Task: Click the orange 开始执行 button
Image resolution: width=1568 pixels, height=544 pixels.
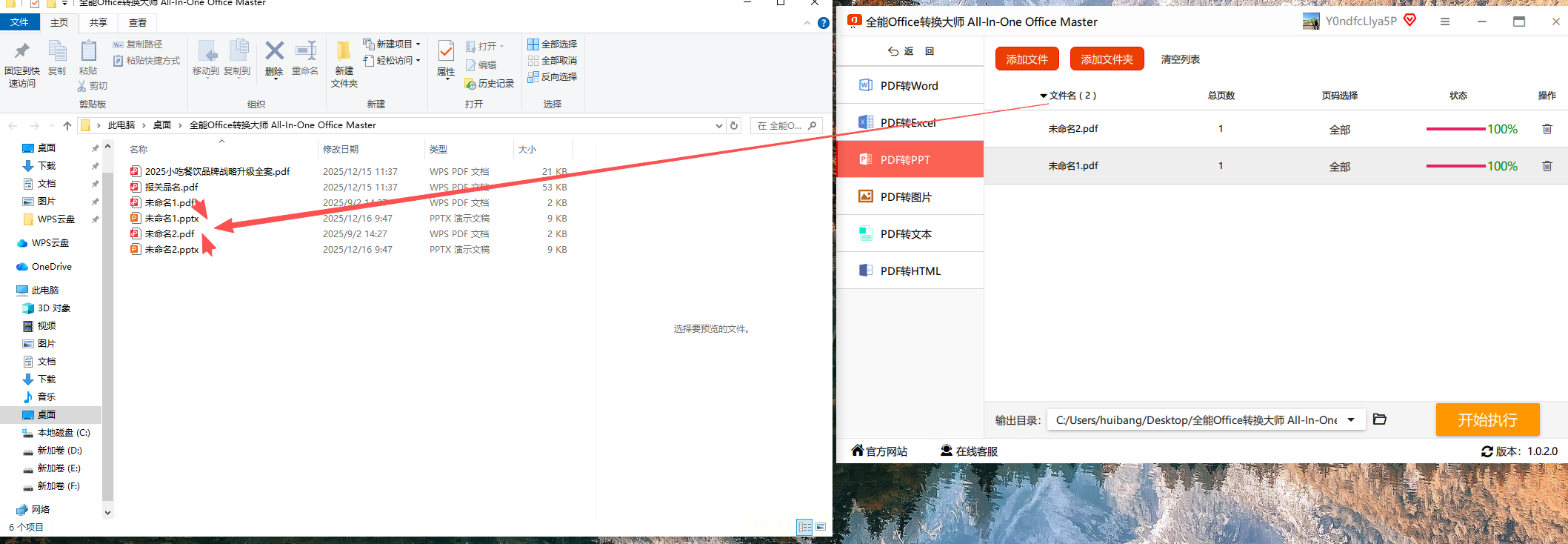Action: pos(1488,419)
